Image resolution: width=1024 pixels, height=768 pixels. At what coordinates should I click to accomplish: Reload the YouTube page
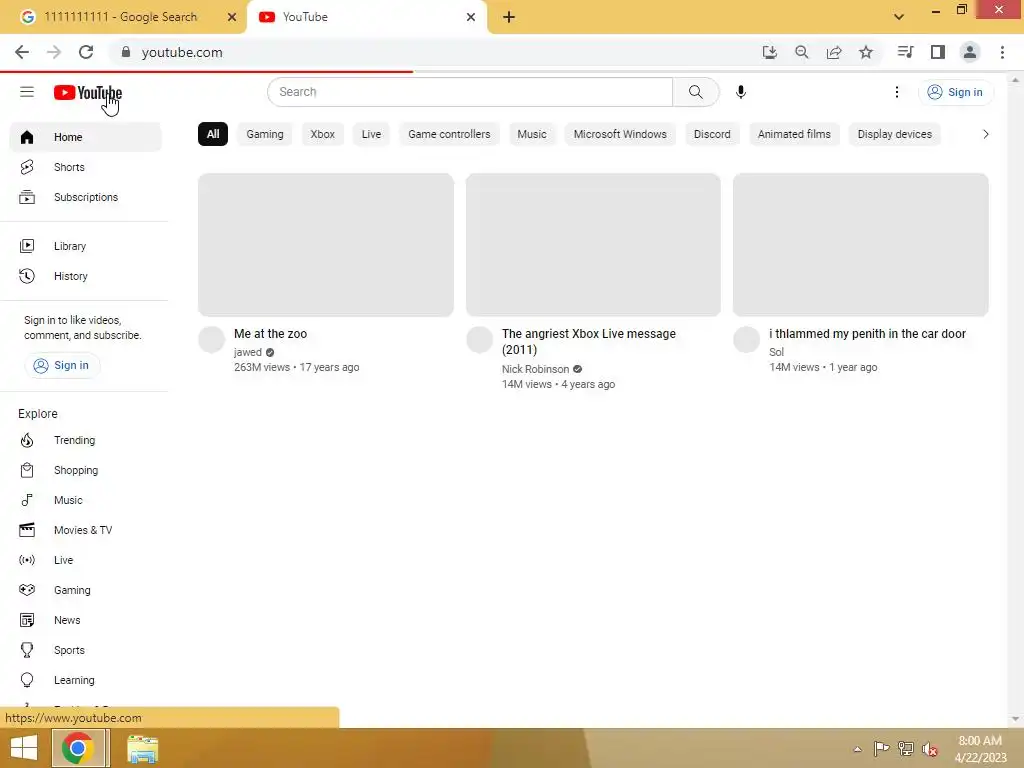pyautogui.click(x=86, y=52)
